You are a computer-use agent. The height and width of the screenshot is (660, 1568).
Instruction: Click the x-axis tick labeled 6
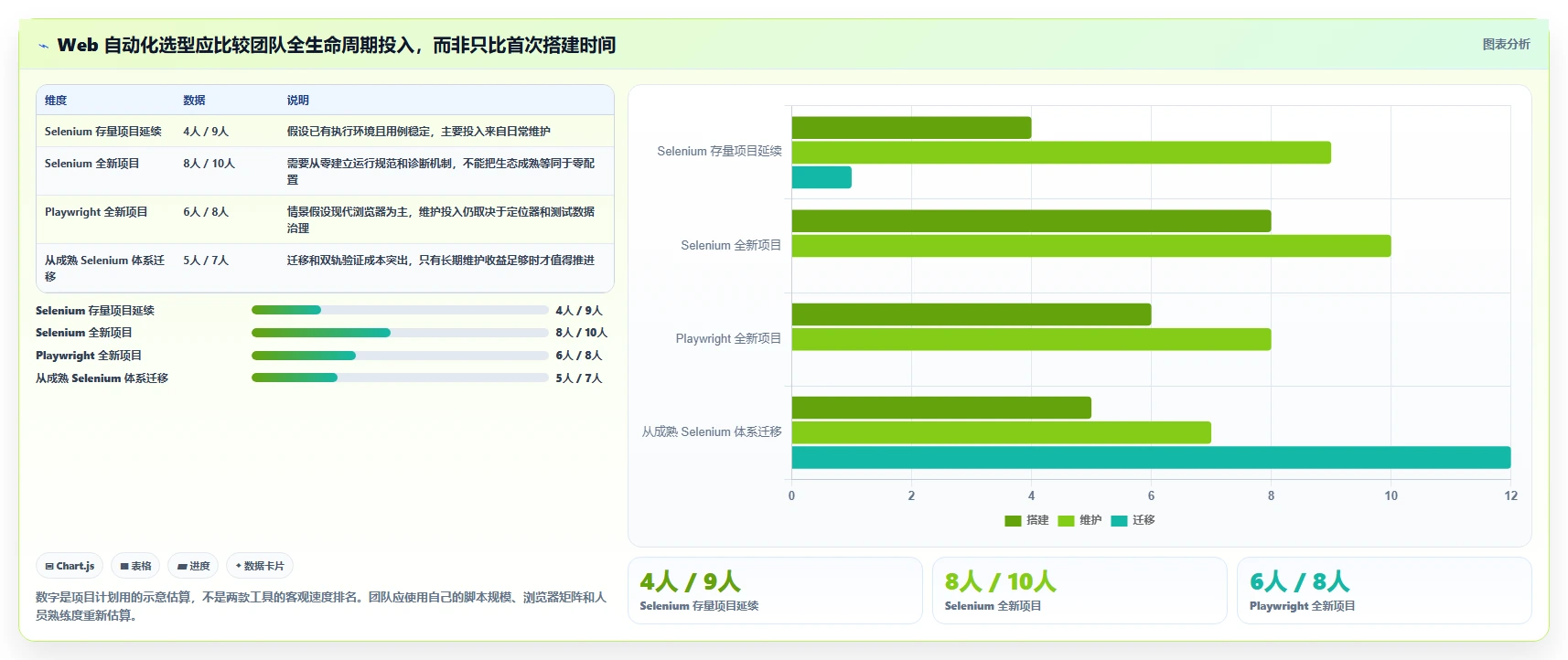tap(1151, 495)
